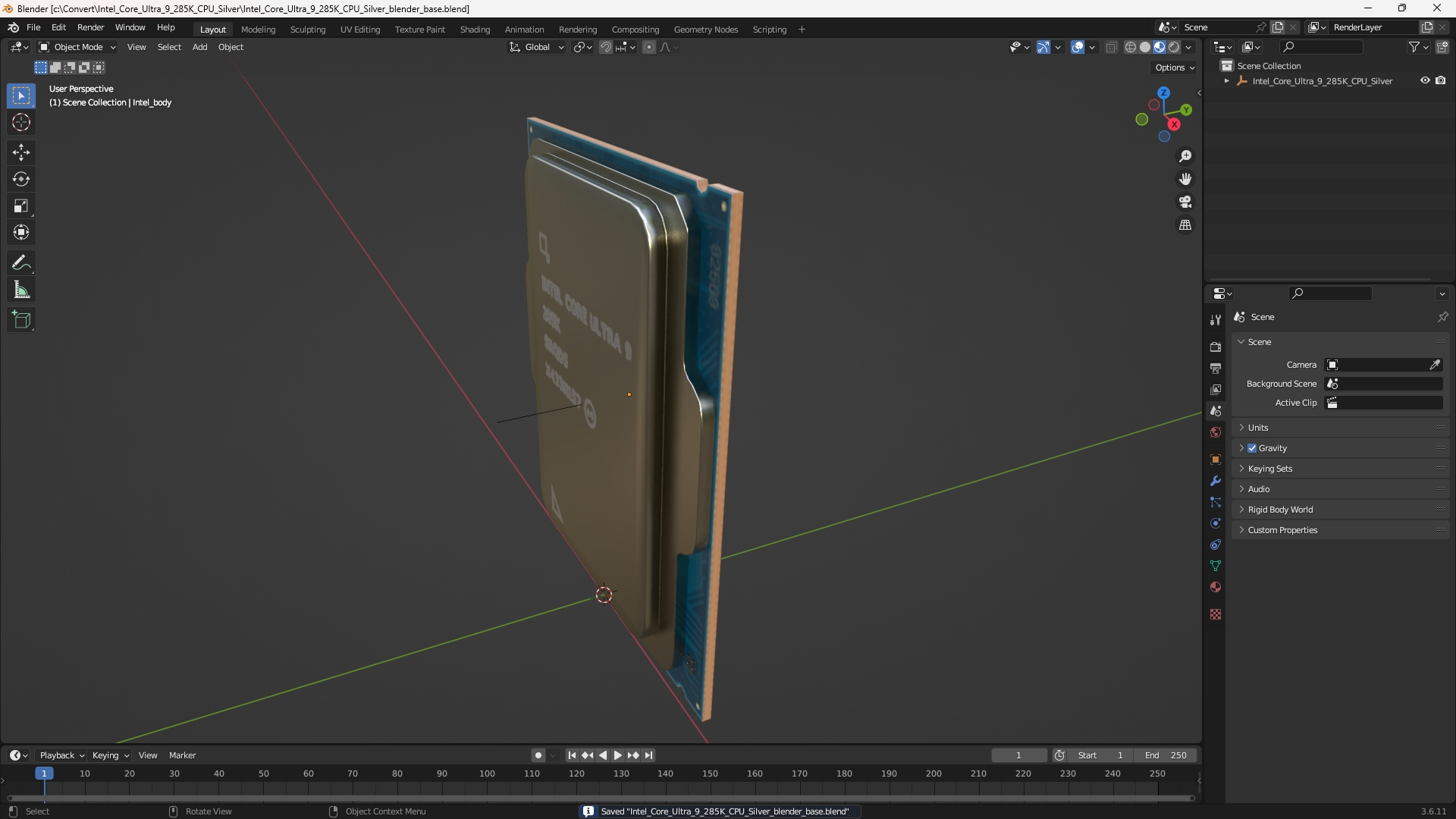Image resolution: width=1456 pixels, height=819 pixels.
Task: Open the Particles properties tab
Action: click(1216, 502)
